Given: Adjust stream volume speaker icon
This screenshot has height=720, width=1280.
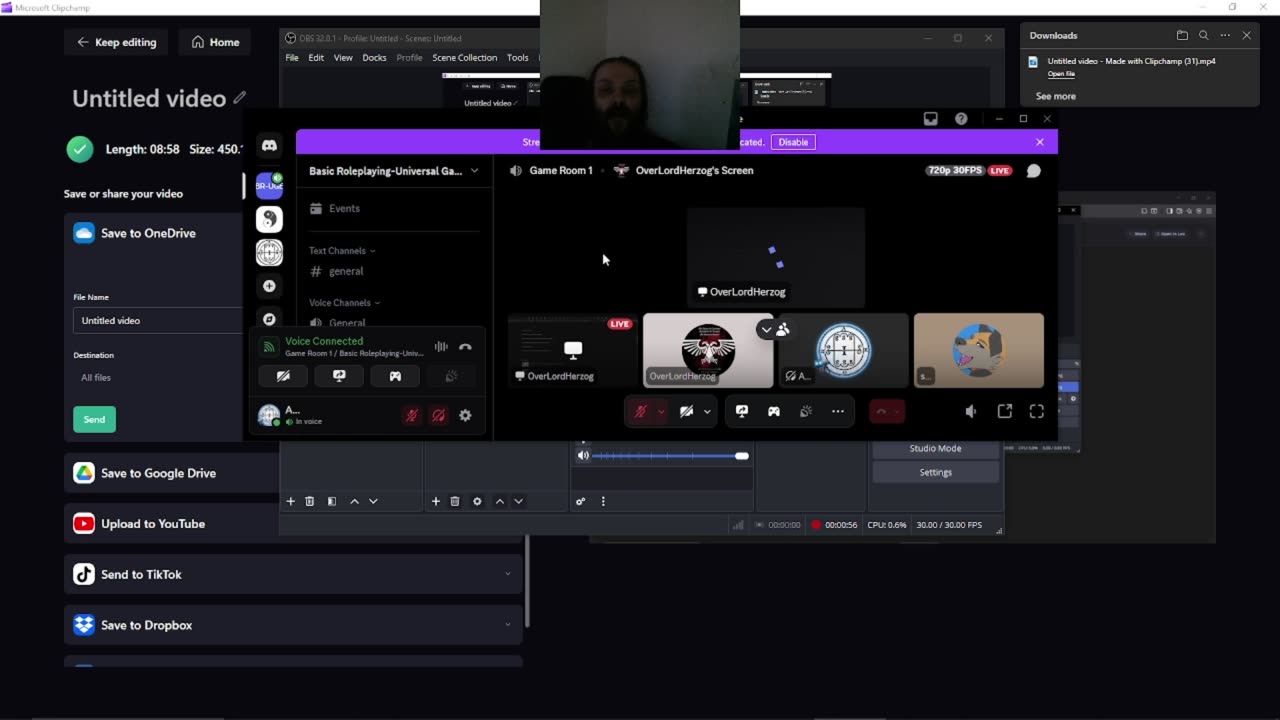Looking at the screenshot, I should tap(971, 411).
